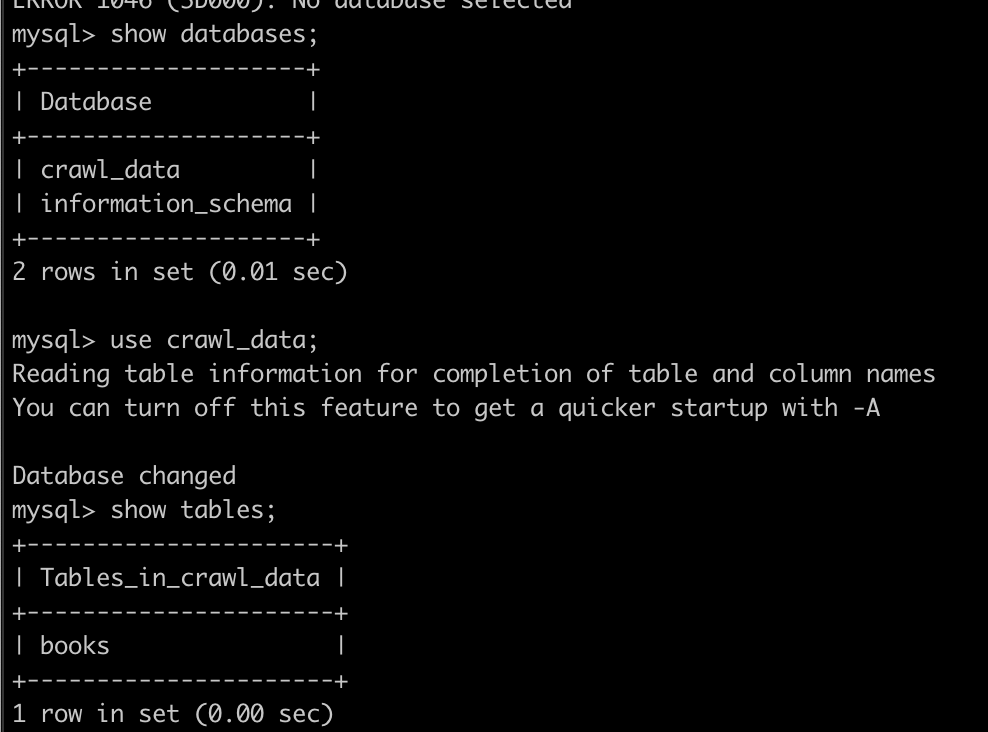Click the mysql> prompt before 'show databases'
Image resolution: width=988 pixels, height=732 pixels.
(x=54, y=34)
